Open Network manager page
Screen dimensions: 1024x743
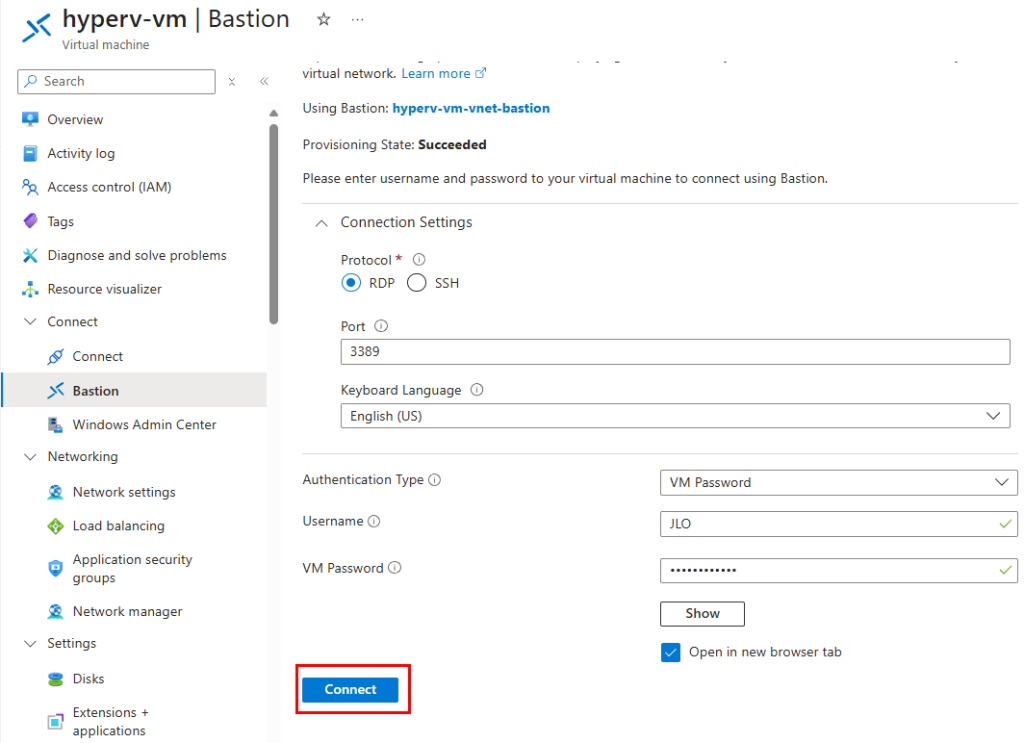click(x=127, y=612)
